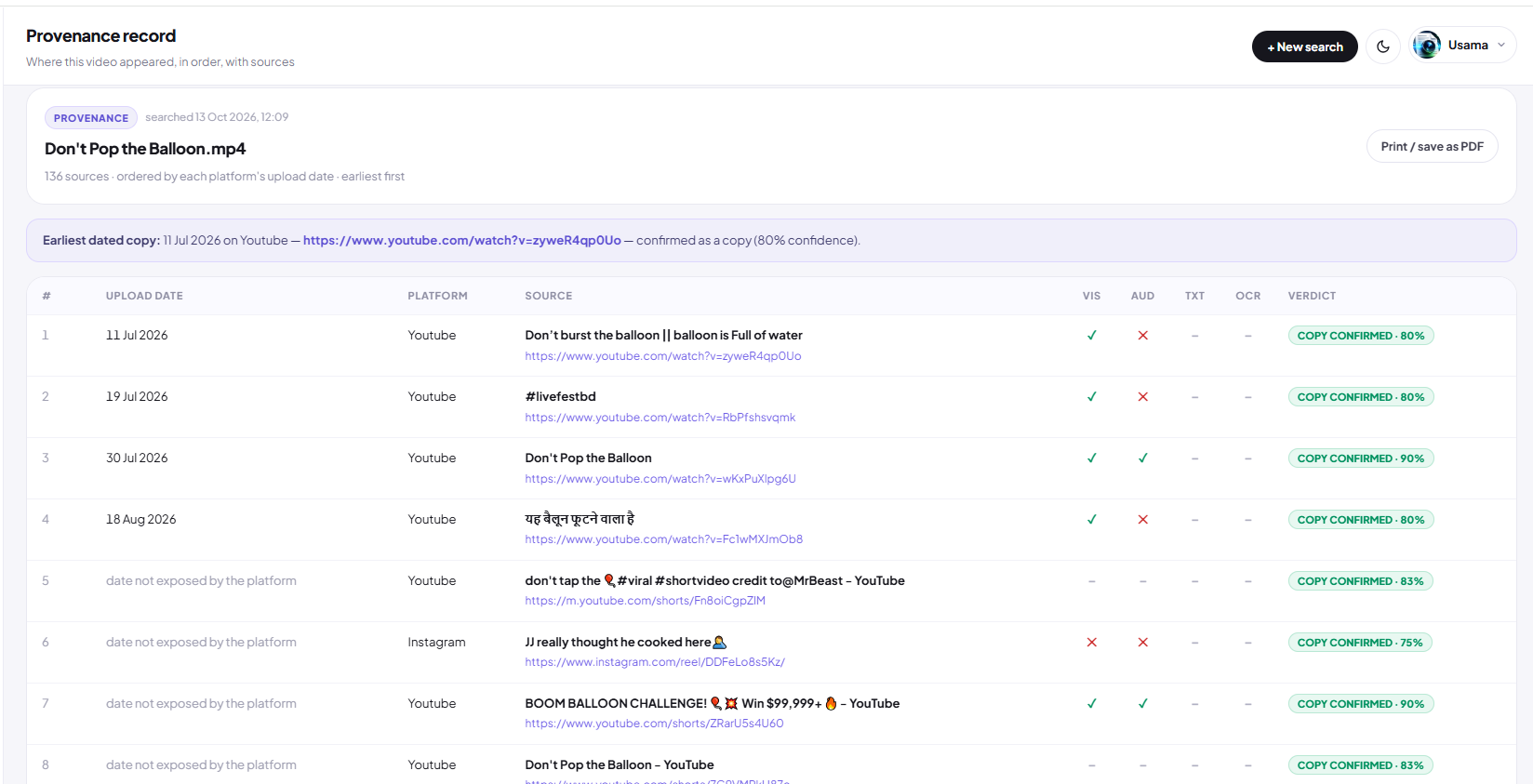Click the 18 Aug 2026 upload date cell
Screen dimensions: 1533x784
pyautogui.click(x=140, y=520)
